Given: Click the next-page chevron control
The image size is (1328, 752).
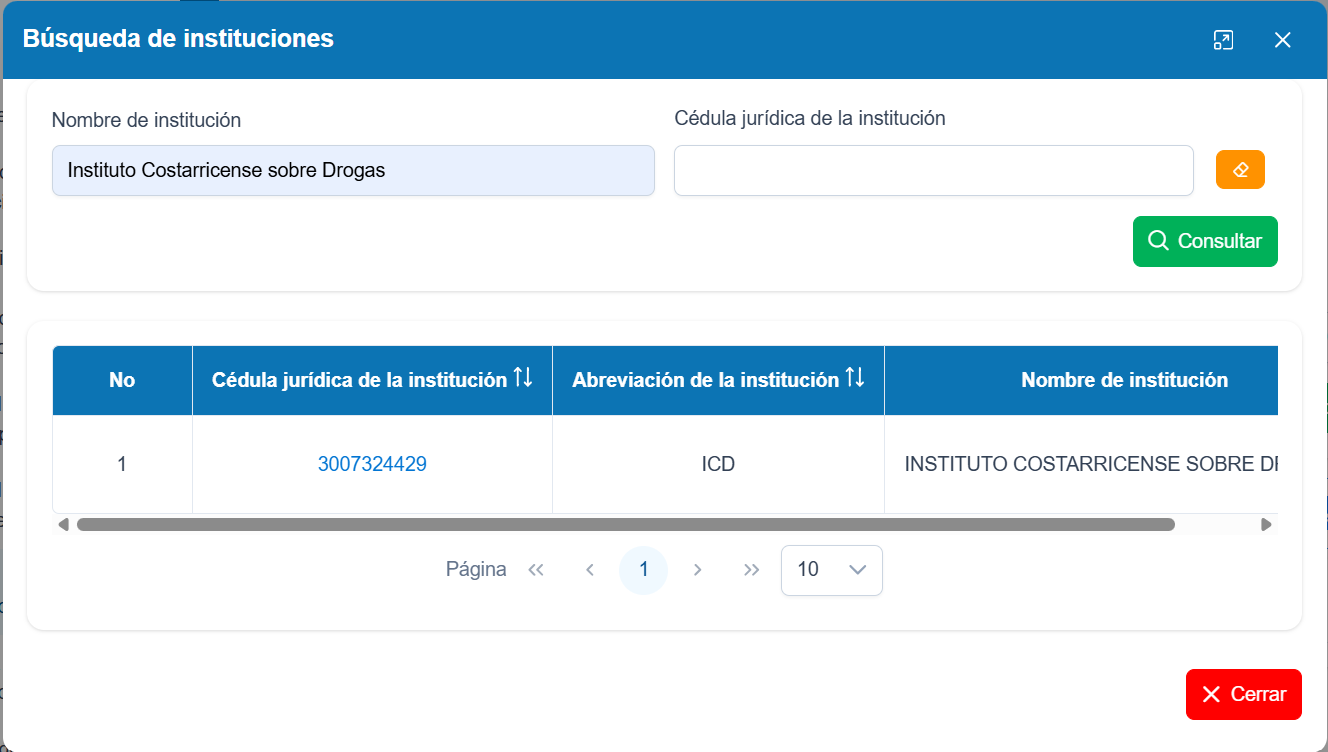Looking at the screenshot, I should 697,569.
